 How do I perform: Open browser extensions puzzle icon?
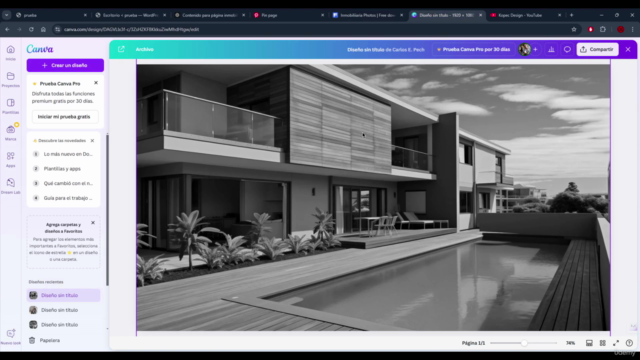pyautogui.click(x=603, y=29)
